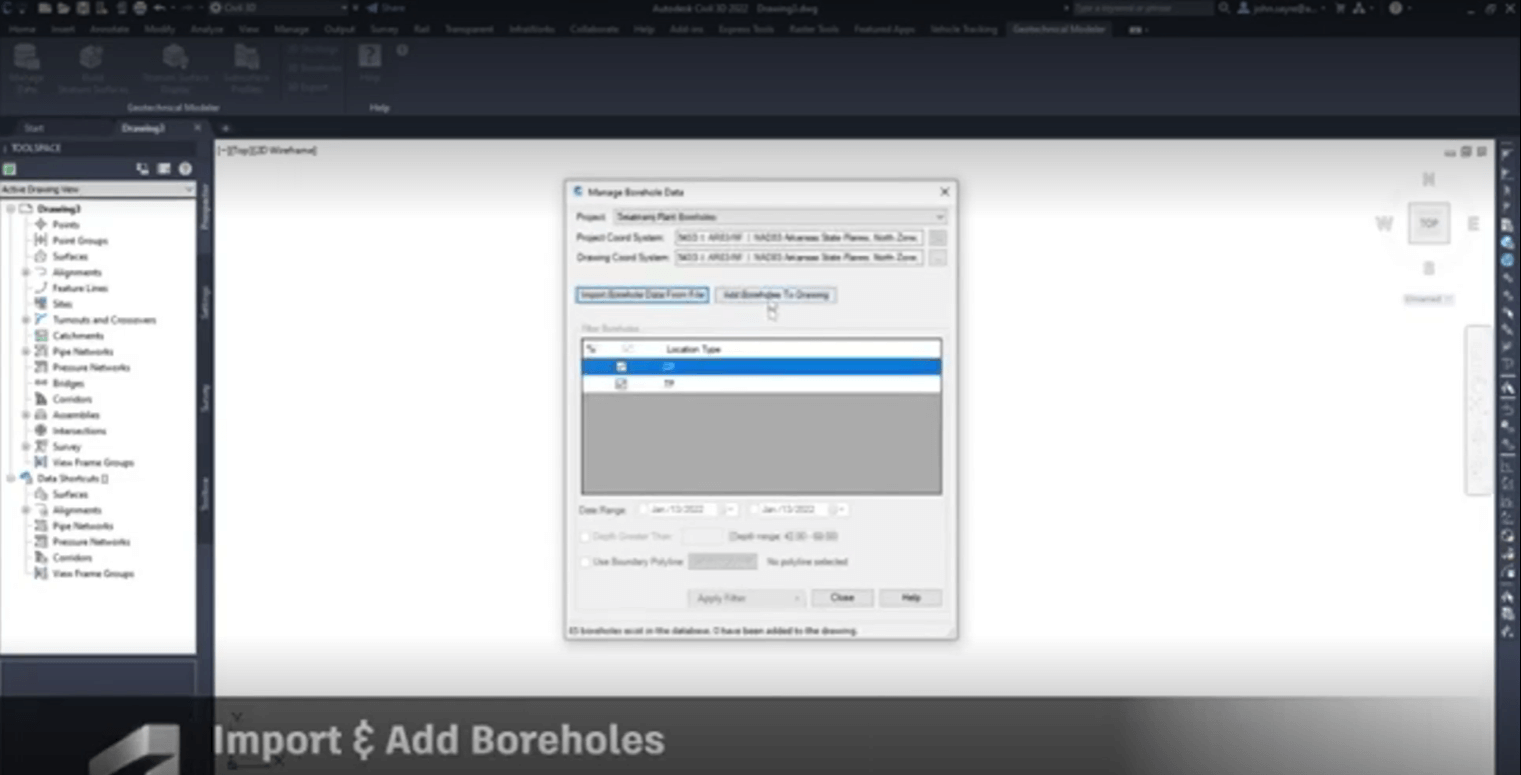Select the Corridors icon under Drawing3
The height and width of the screenshot is (775, 1521).
(41, 399)
